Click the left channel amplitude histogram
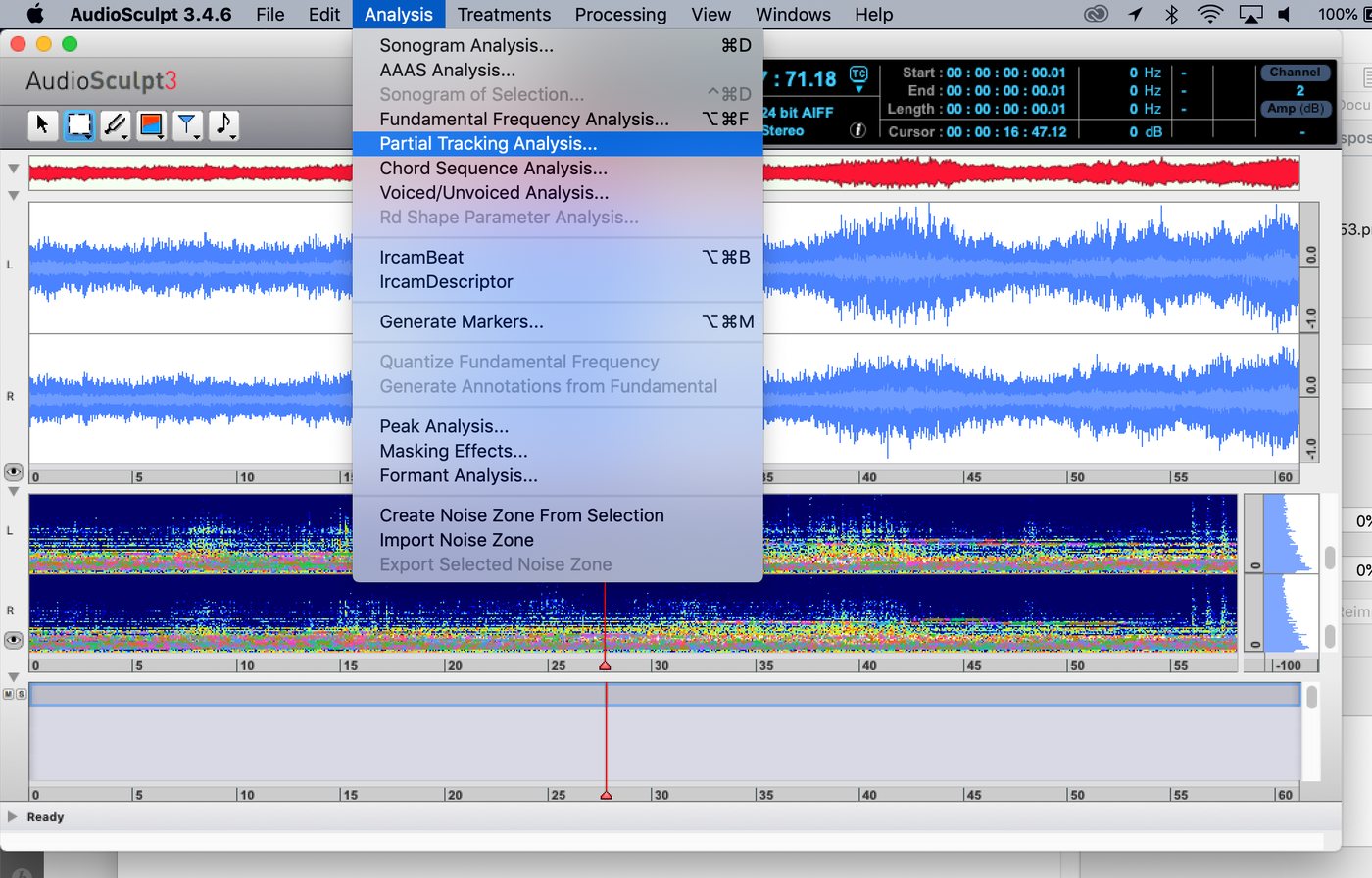Viewport: 1372px width, 878px height. pyautogui.click(x=1290, y=534)
